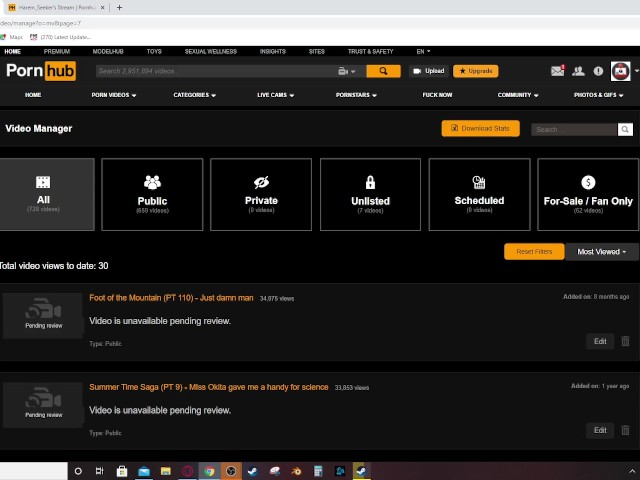Open Modelhub in the top bar

pos(108,51)
